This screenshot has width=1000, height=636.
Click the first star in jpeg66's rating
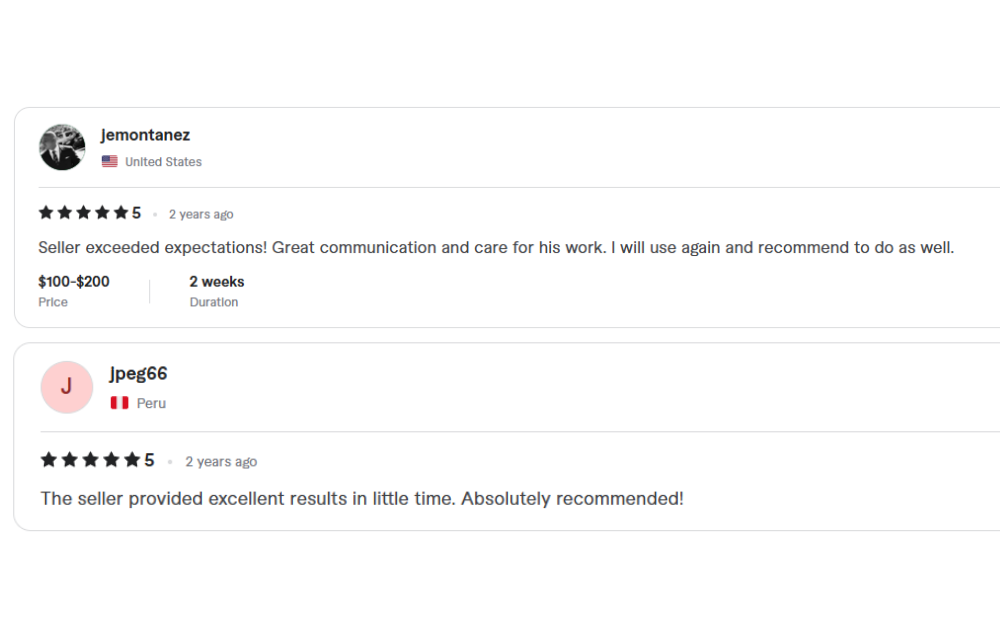pyautogui.click(x=49, y=460)
